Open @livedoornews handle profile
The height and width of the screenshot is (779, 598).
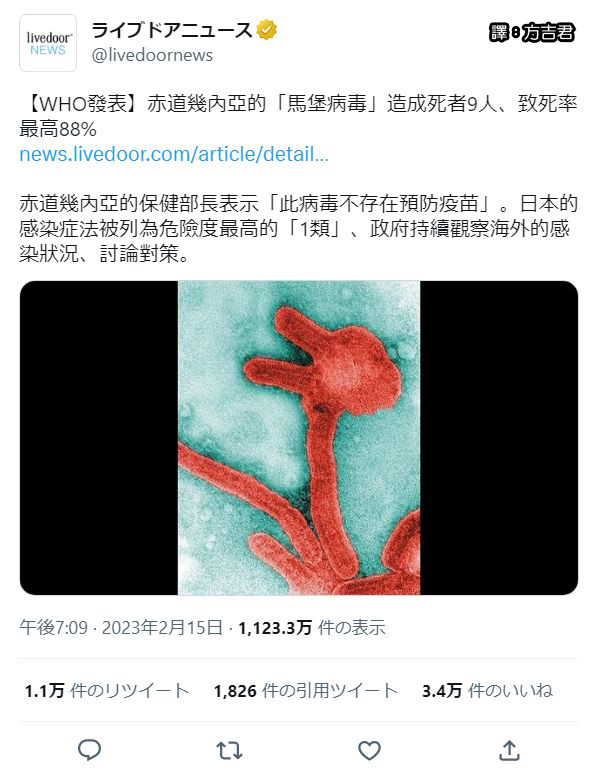(x=152, y=55)
